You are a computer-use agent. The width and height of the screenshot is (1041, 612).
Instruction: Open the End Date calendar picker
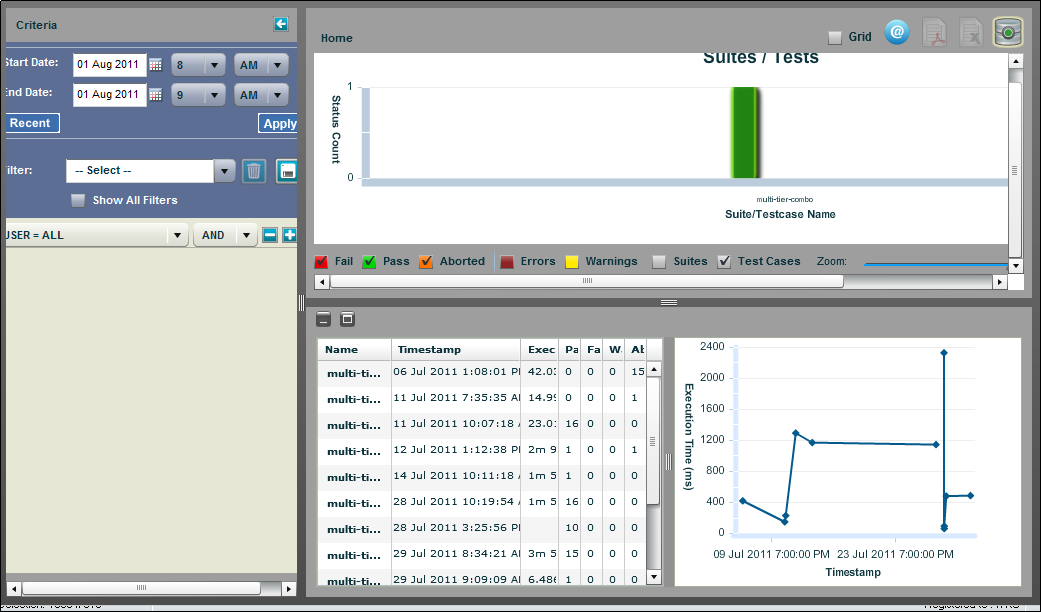[x=155, y=95]
